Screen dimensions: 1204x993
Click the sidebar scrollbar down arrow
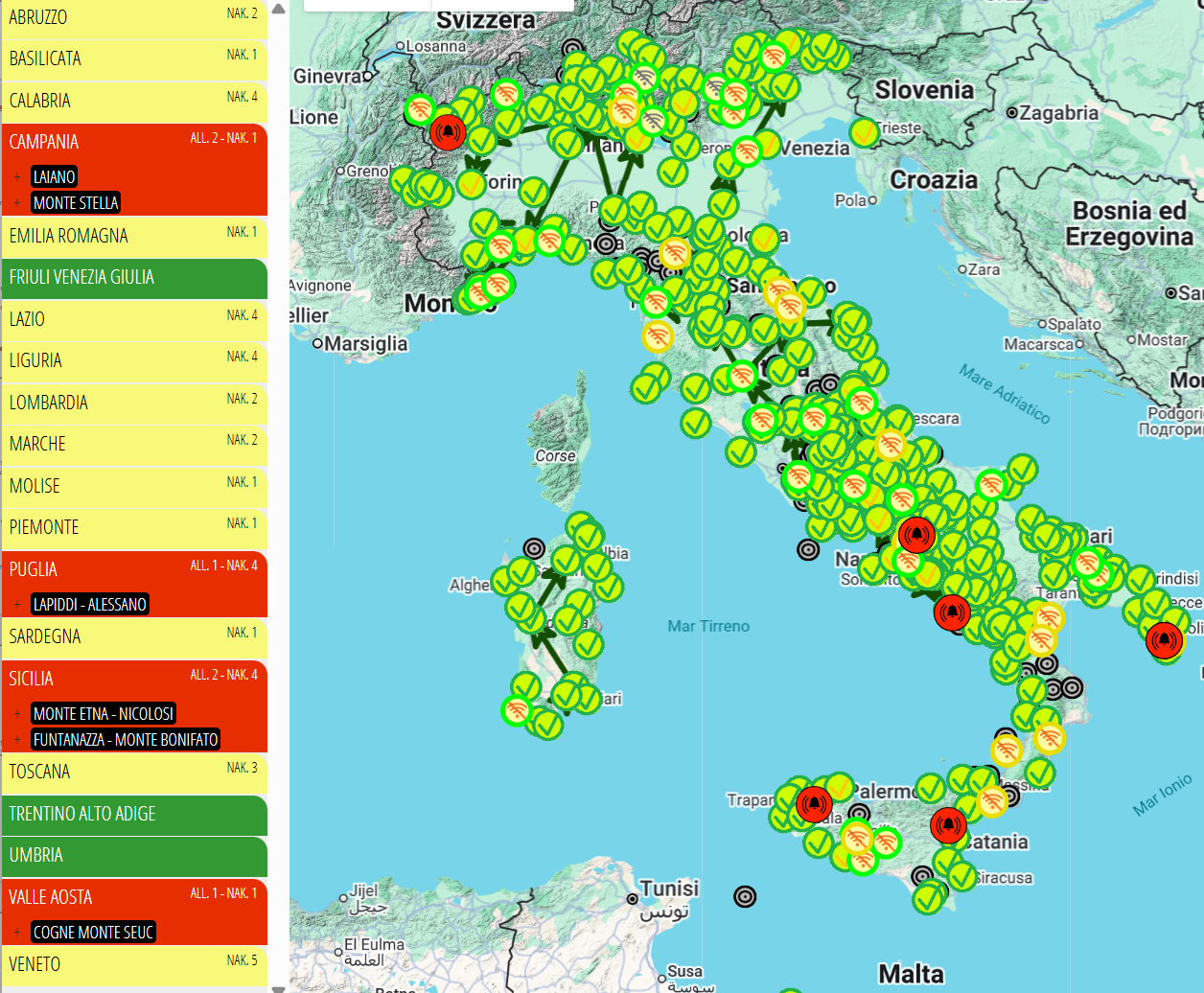pos(278,988)
